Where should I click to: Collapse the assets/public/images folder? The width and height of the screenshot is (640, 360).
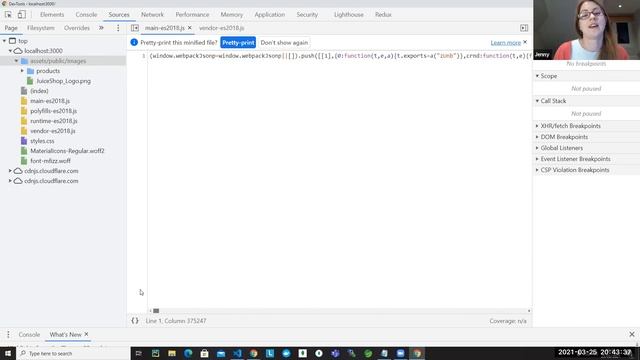(16, 61)
